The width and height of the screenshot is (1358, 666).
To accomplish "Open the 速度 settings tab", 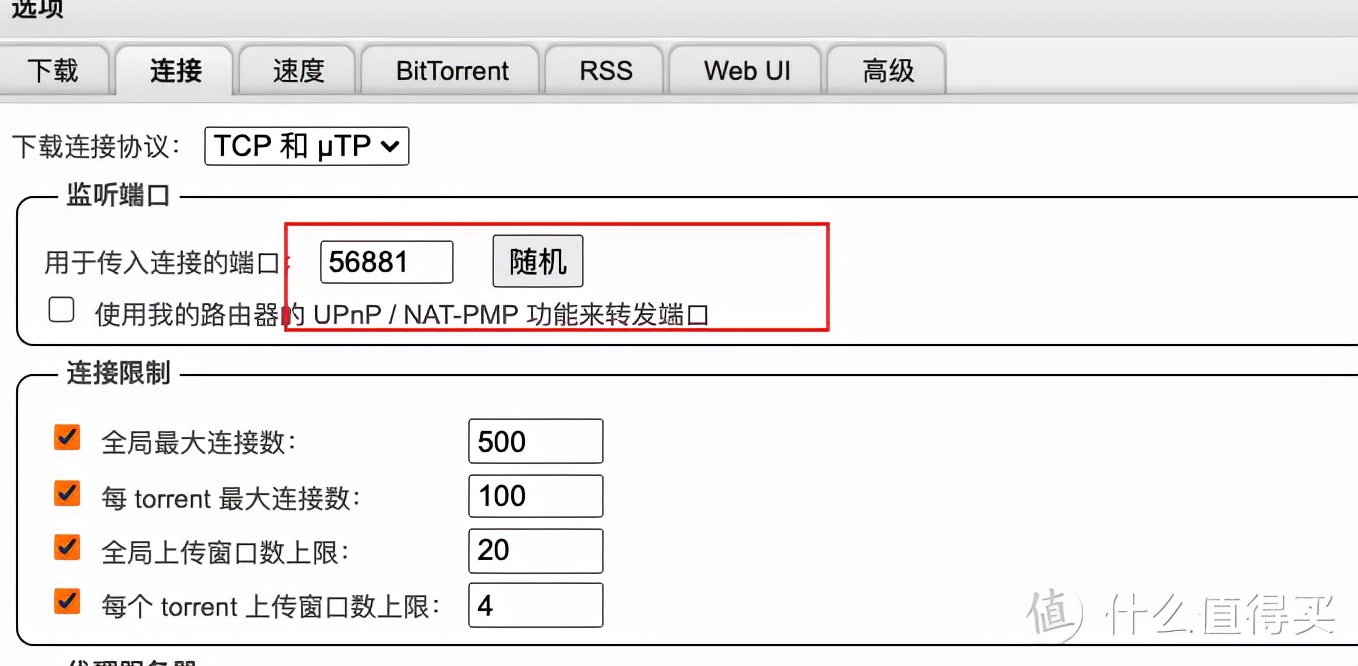I will tap(298, 71).
